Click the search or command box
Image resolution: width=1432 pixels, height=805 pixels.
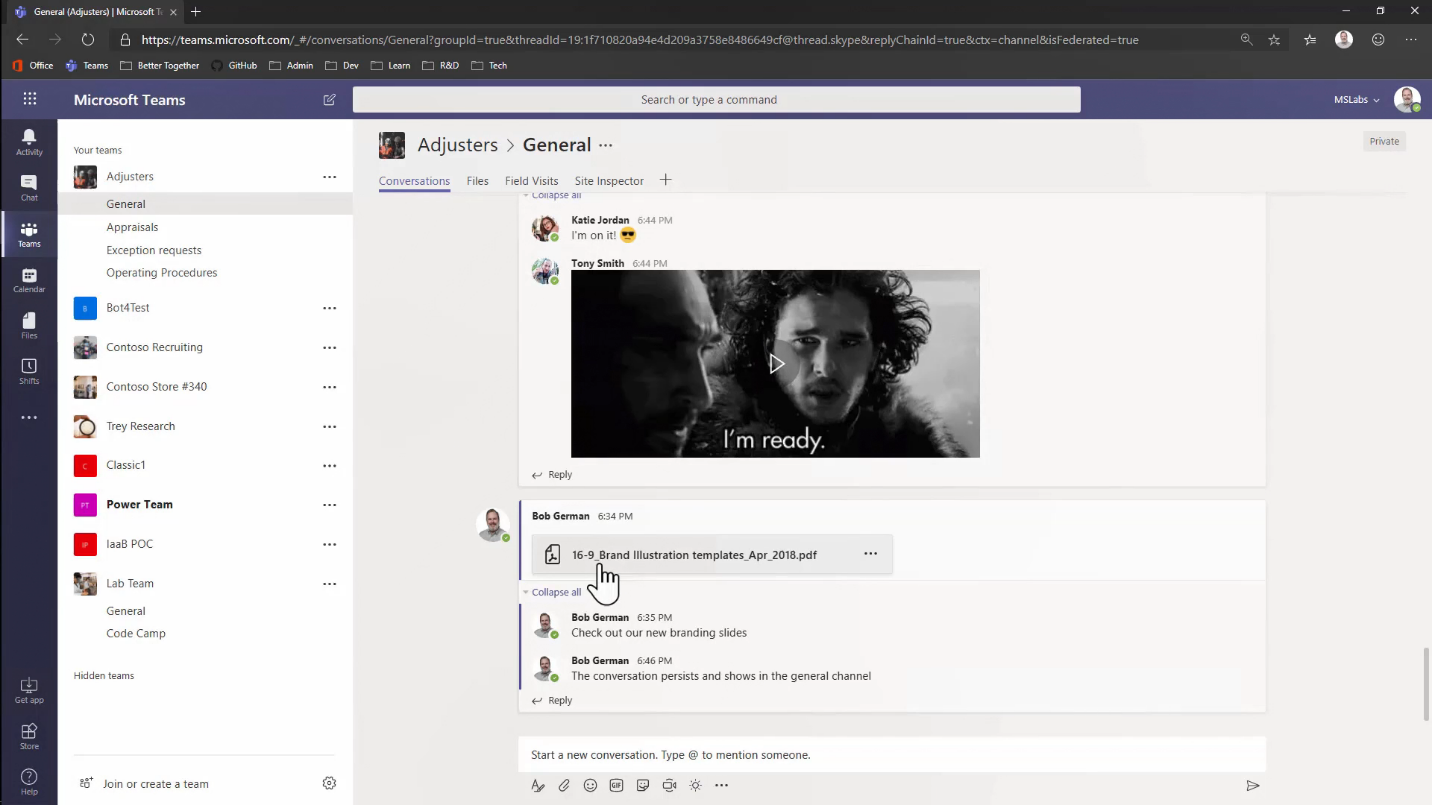pyautogui.click(x=716, y=100)
